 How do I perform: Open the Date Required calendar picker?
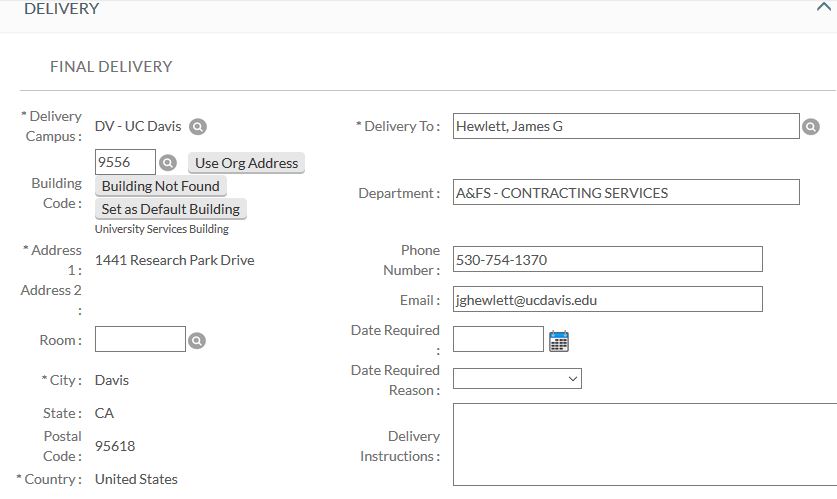point(558,342)
